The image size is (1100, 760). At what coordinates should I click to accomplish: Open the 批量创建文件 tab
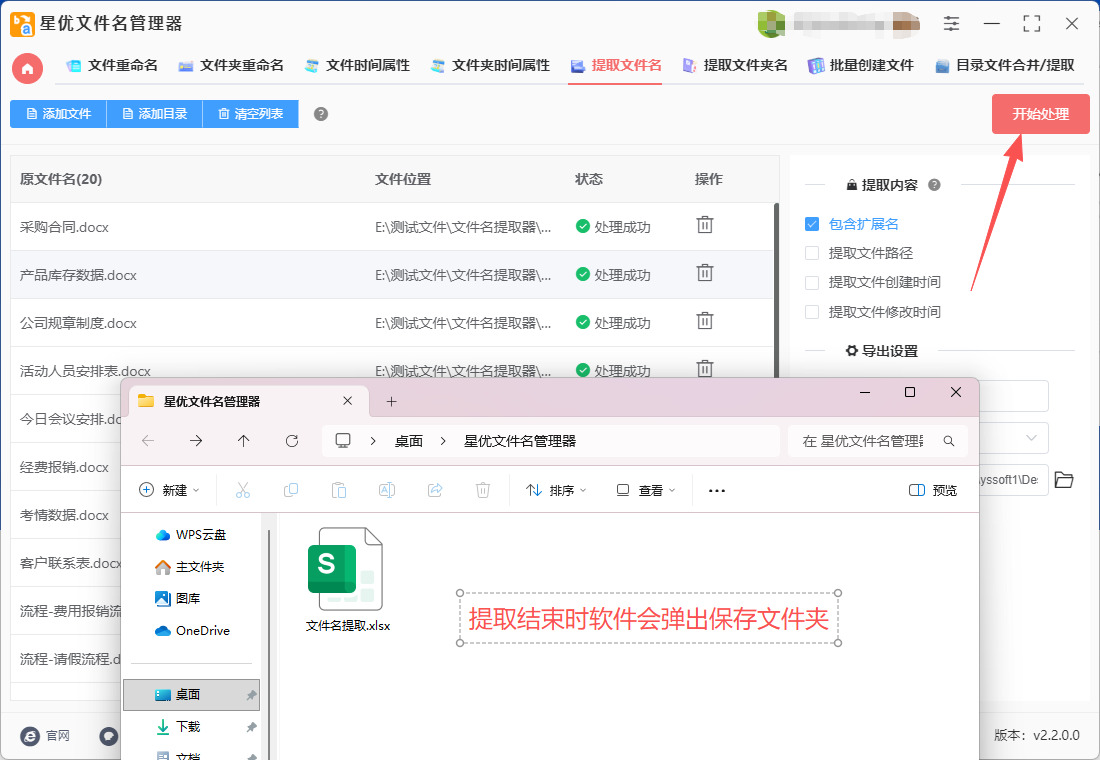[861, 66]
